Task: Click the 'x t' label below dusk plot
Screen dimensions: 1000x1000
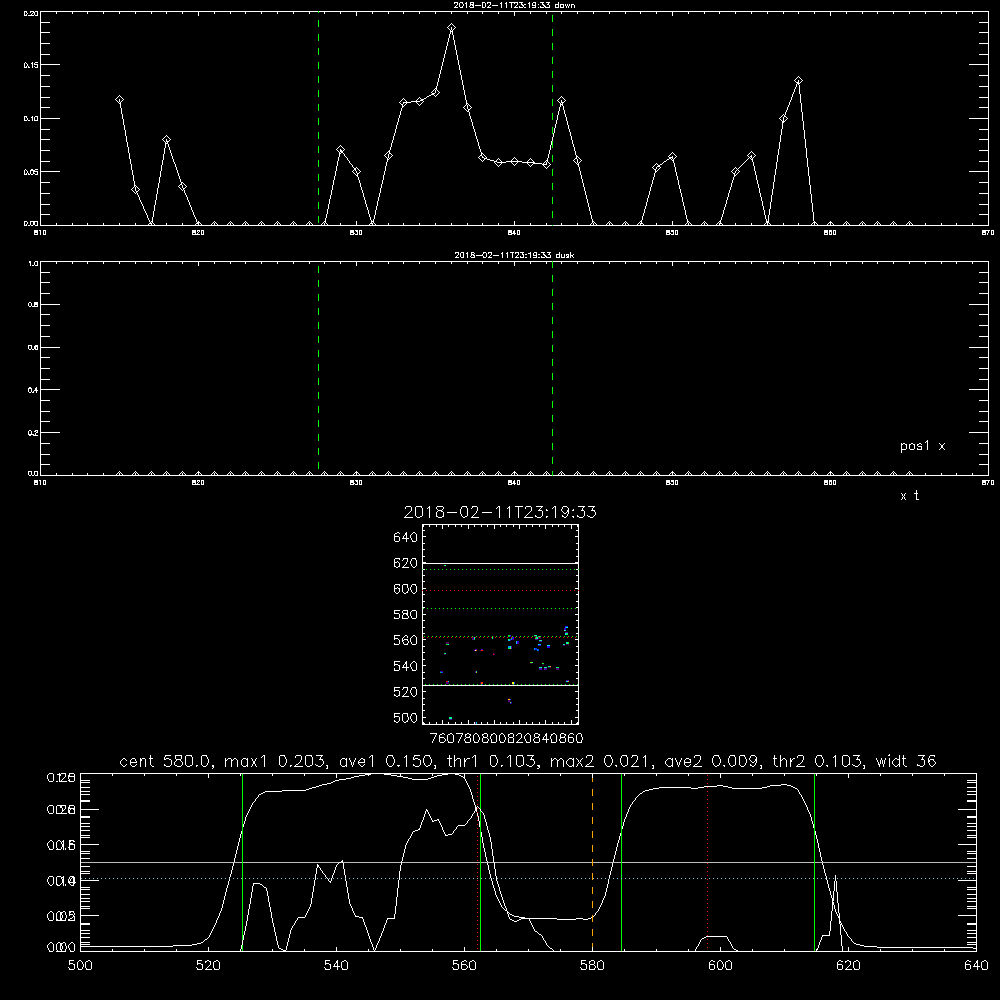Action: click(x=909, y=496)
